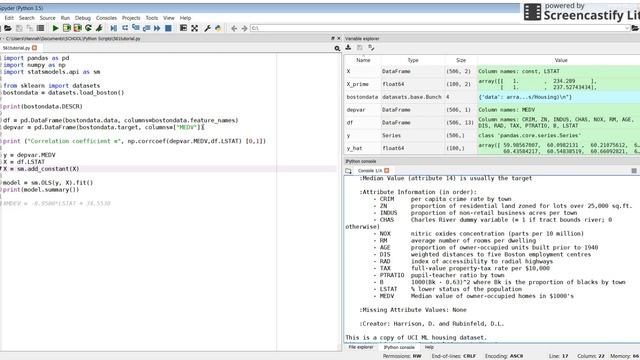
Task: Re-run the last script icon
Action: pyautogui.click(x=88, y=28)
